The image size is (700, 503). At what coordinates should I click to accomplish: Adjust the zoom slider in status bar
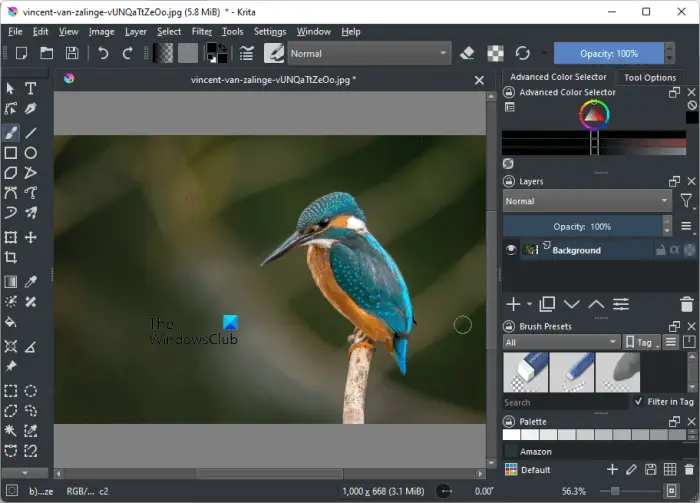coord(629,491)
